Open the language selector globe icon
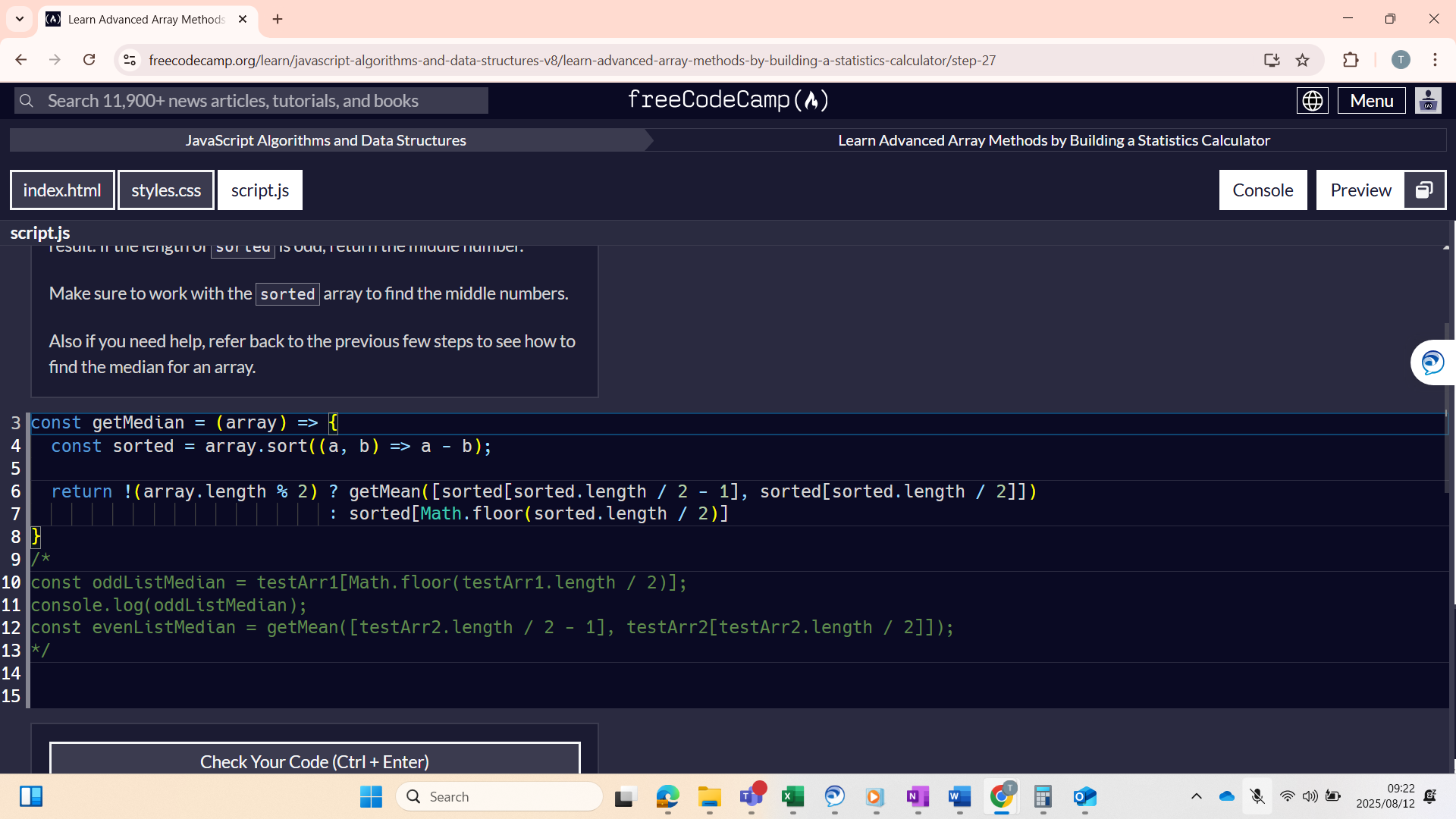The height and width of the screenshot is (819, 1456). click(1313, 100)
